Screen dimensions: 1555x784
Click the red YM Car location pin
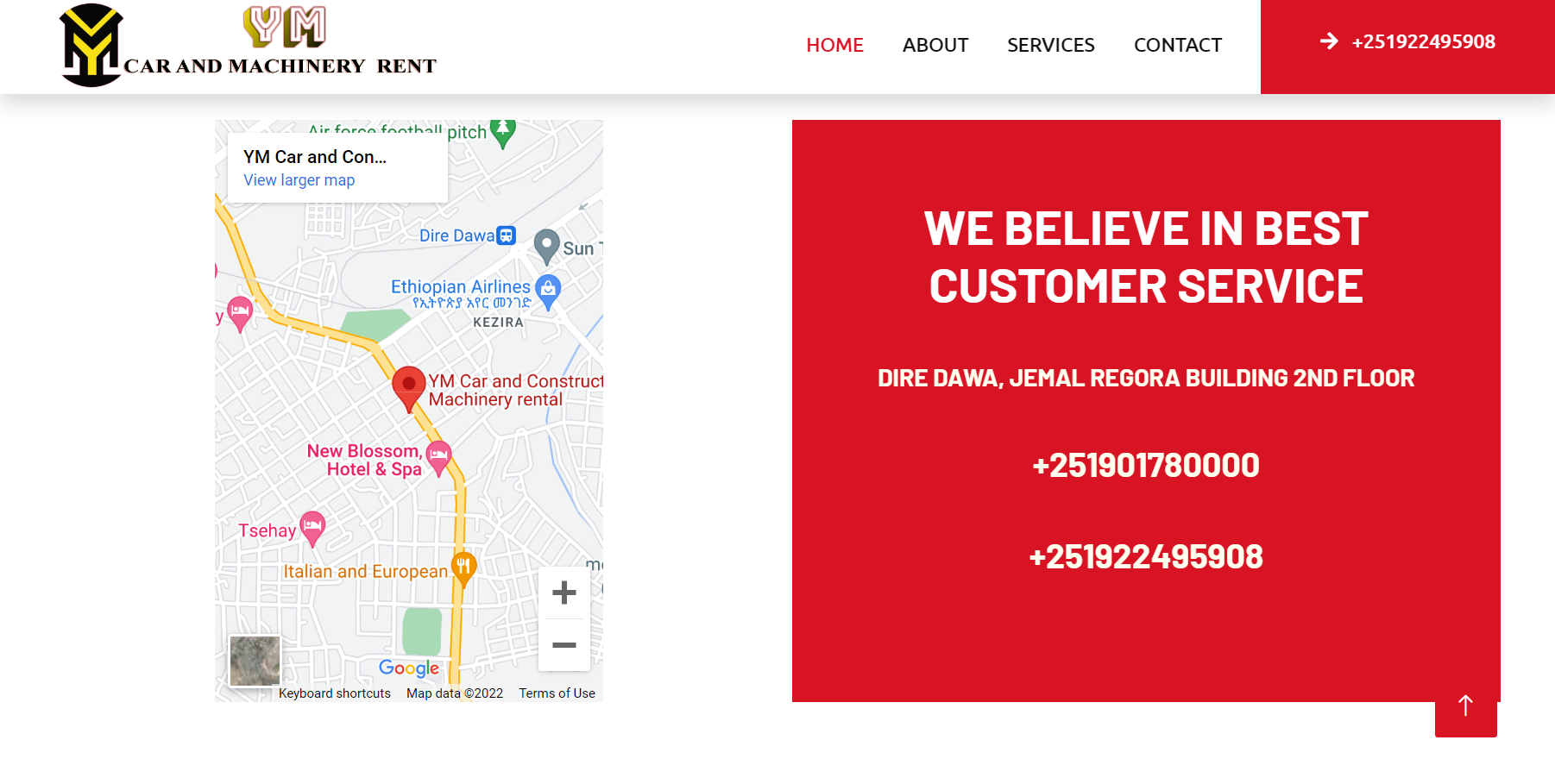(409, 388)
